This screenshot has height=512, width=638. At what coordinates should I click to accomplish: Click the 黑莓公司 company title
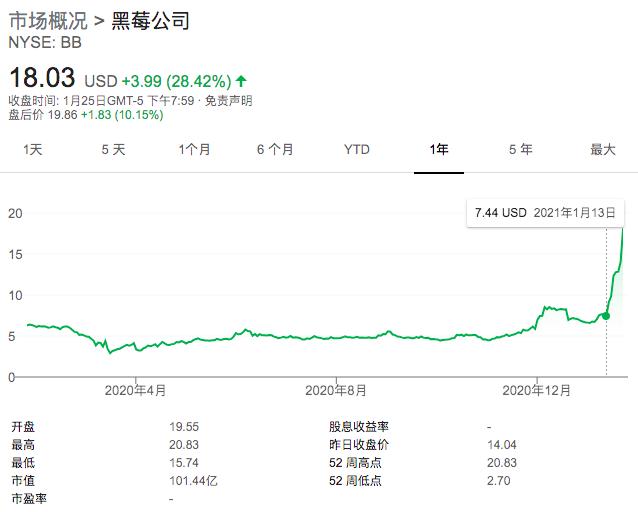151,20
